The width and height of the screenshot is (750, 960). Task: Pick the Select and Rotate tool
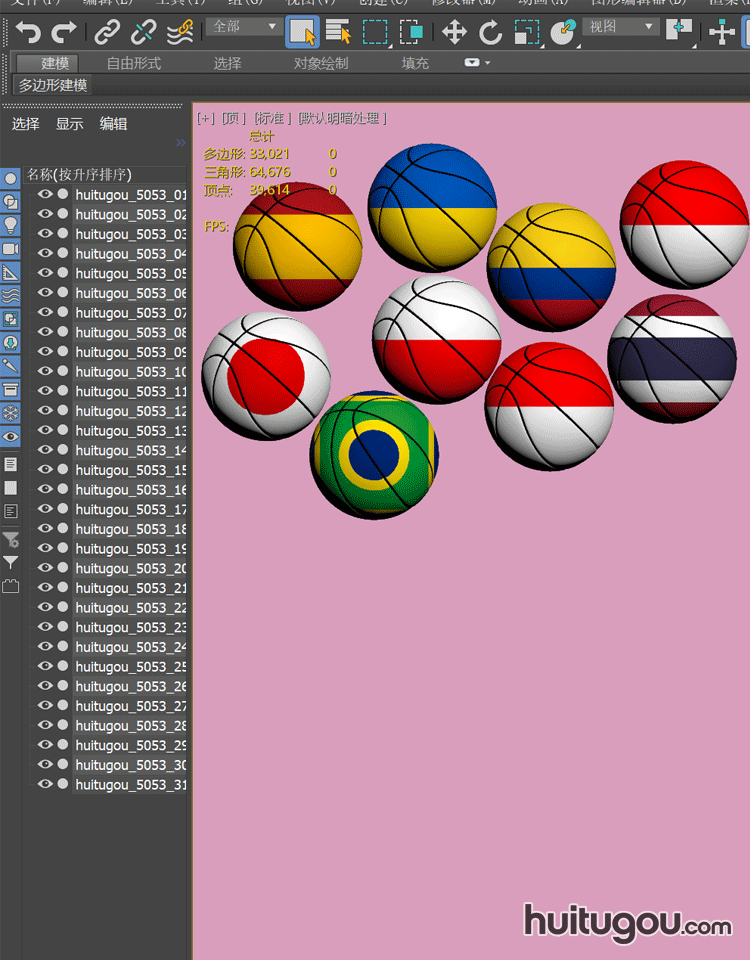pyautogui.click(x=490, y=33)
